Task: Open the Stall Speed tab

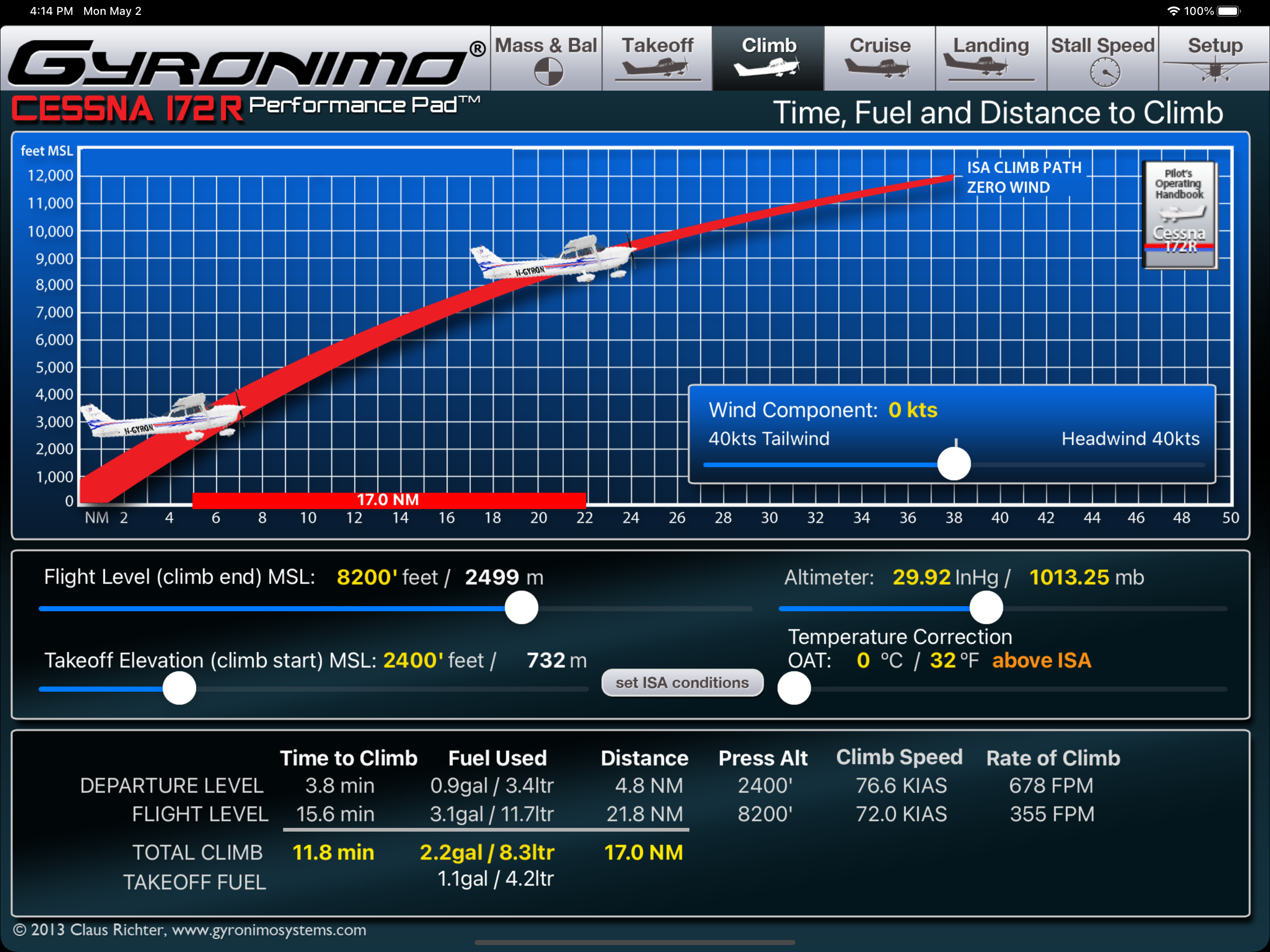Action: tap(1102, 58)
